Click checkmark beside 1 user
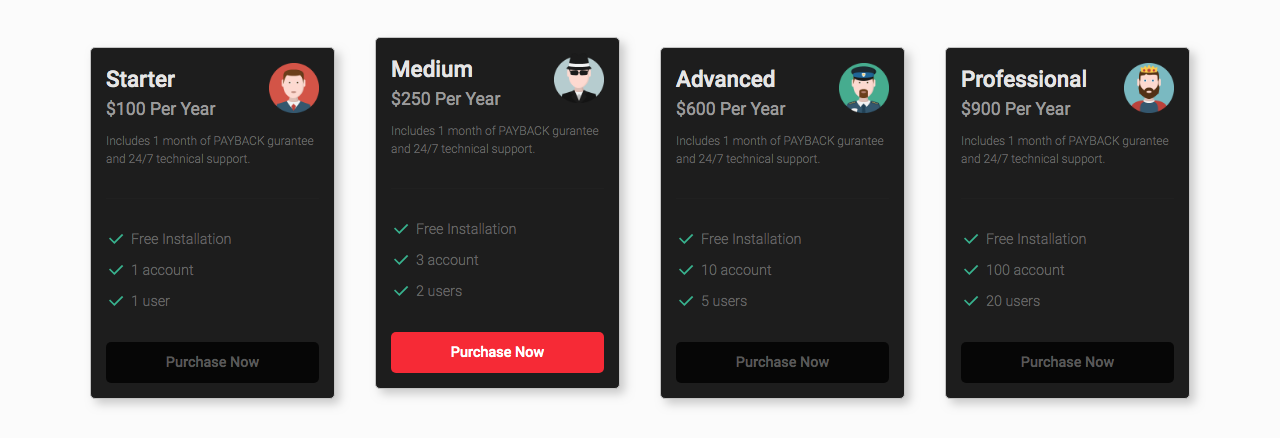1280x438 pixels. coord(116,301)
